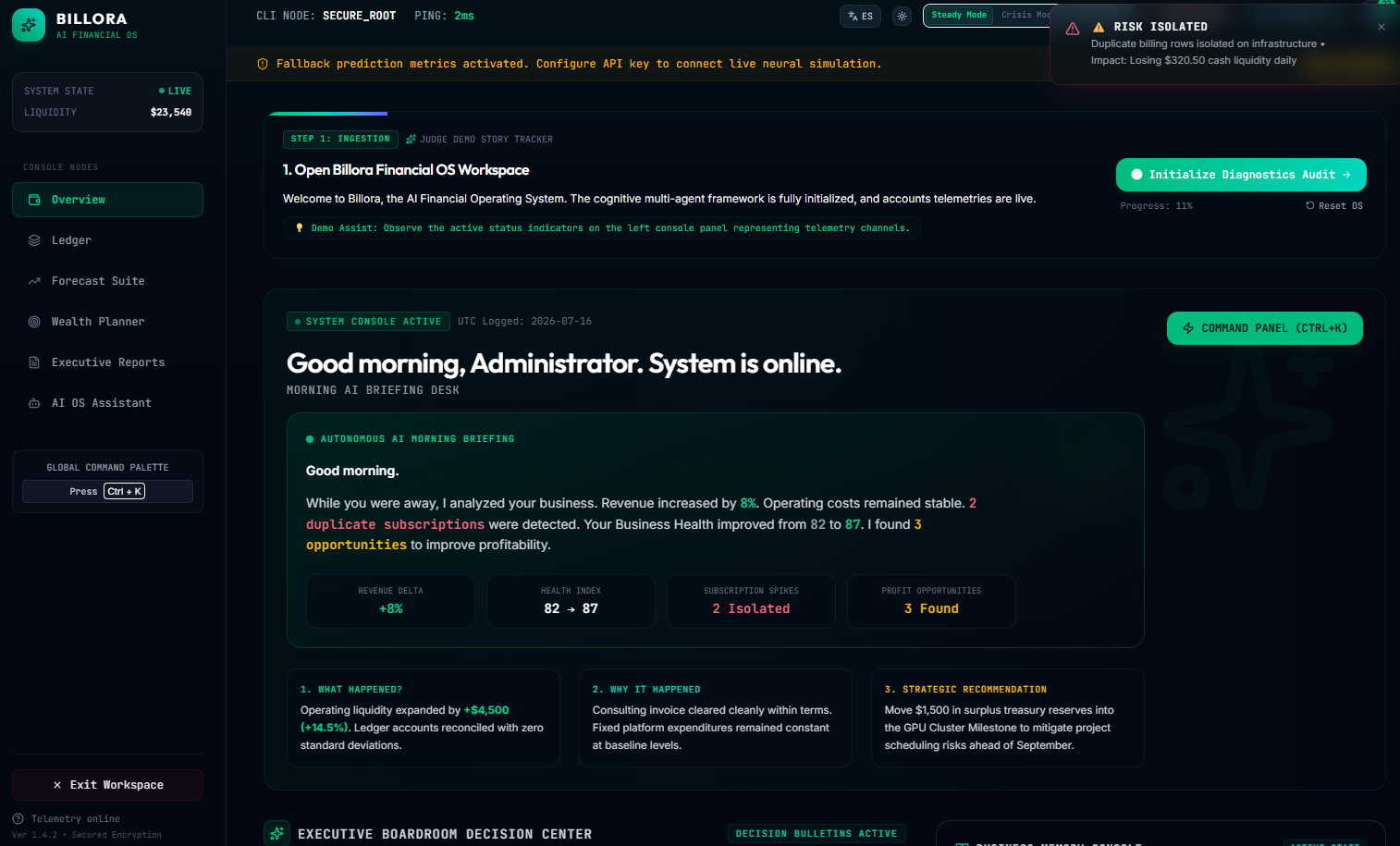Open the Overview section

(107, 200)
